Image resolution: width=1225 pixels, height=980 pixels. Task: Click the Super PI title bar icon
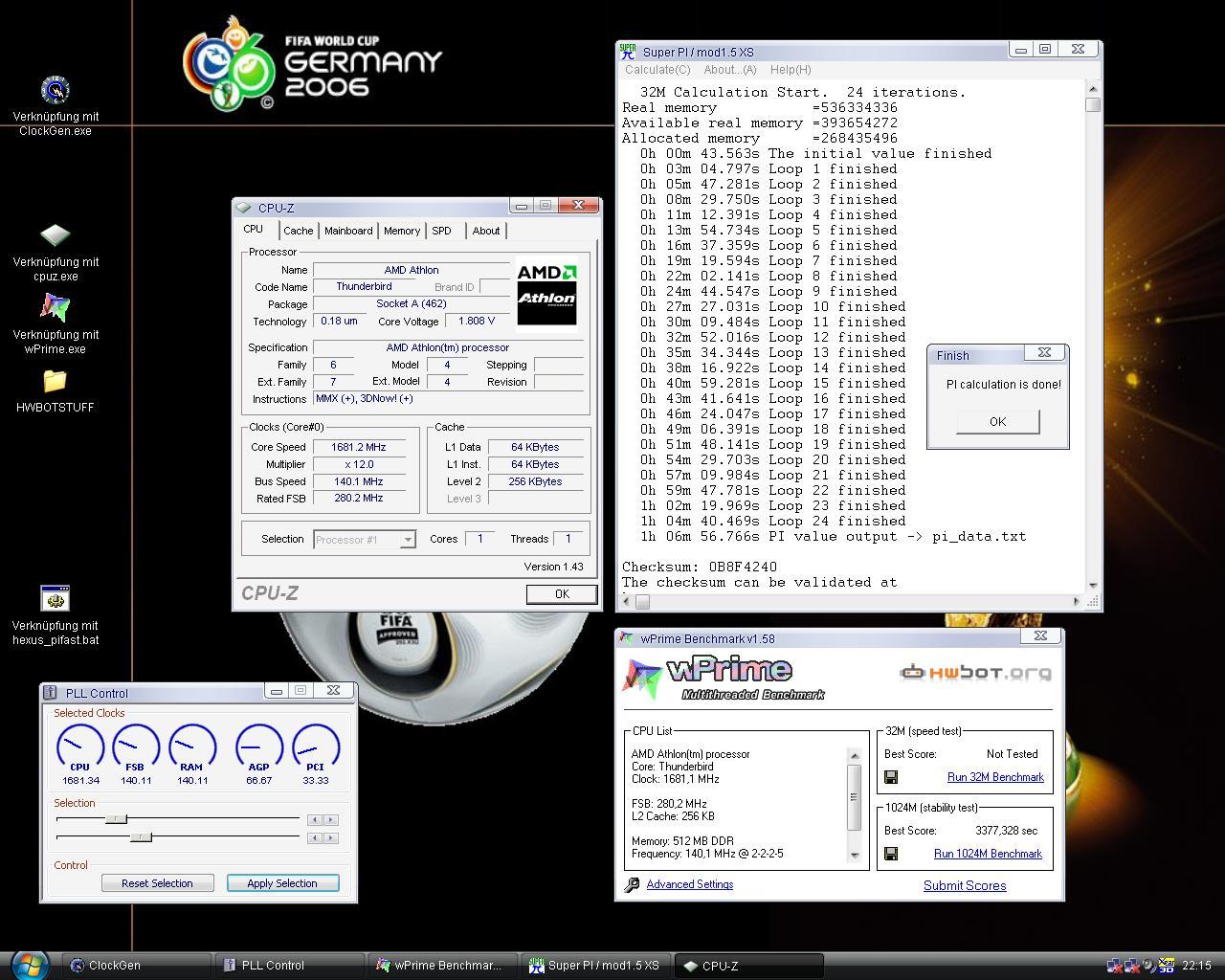[x=628, y=52]
